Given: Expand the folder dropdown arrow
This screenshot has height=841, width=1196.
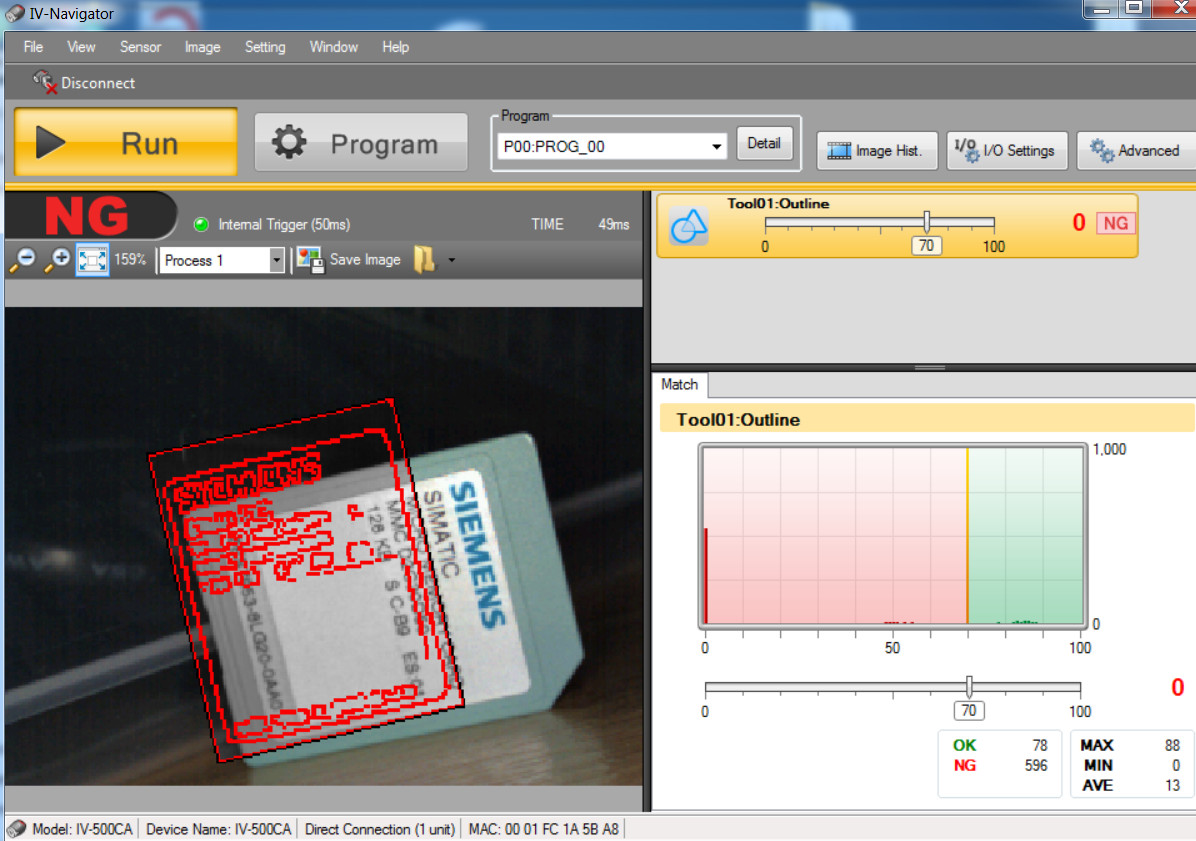Looking at the screenshot, I should [452, 260].
